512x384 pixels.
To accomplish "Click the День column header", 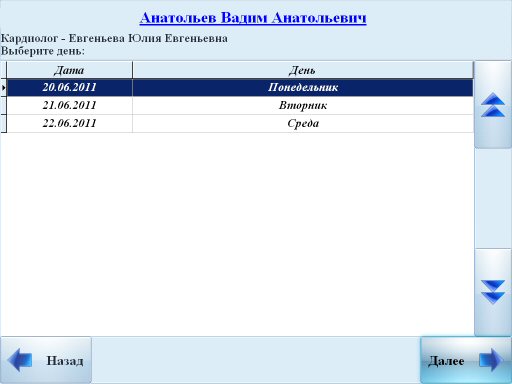I will [x=303, y=70].
